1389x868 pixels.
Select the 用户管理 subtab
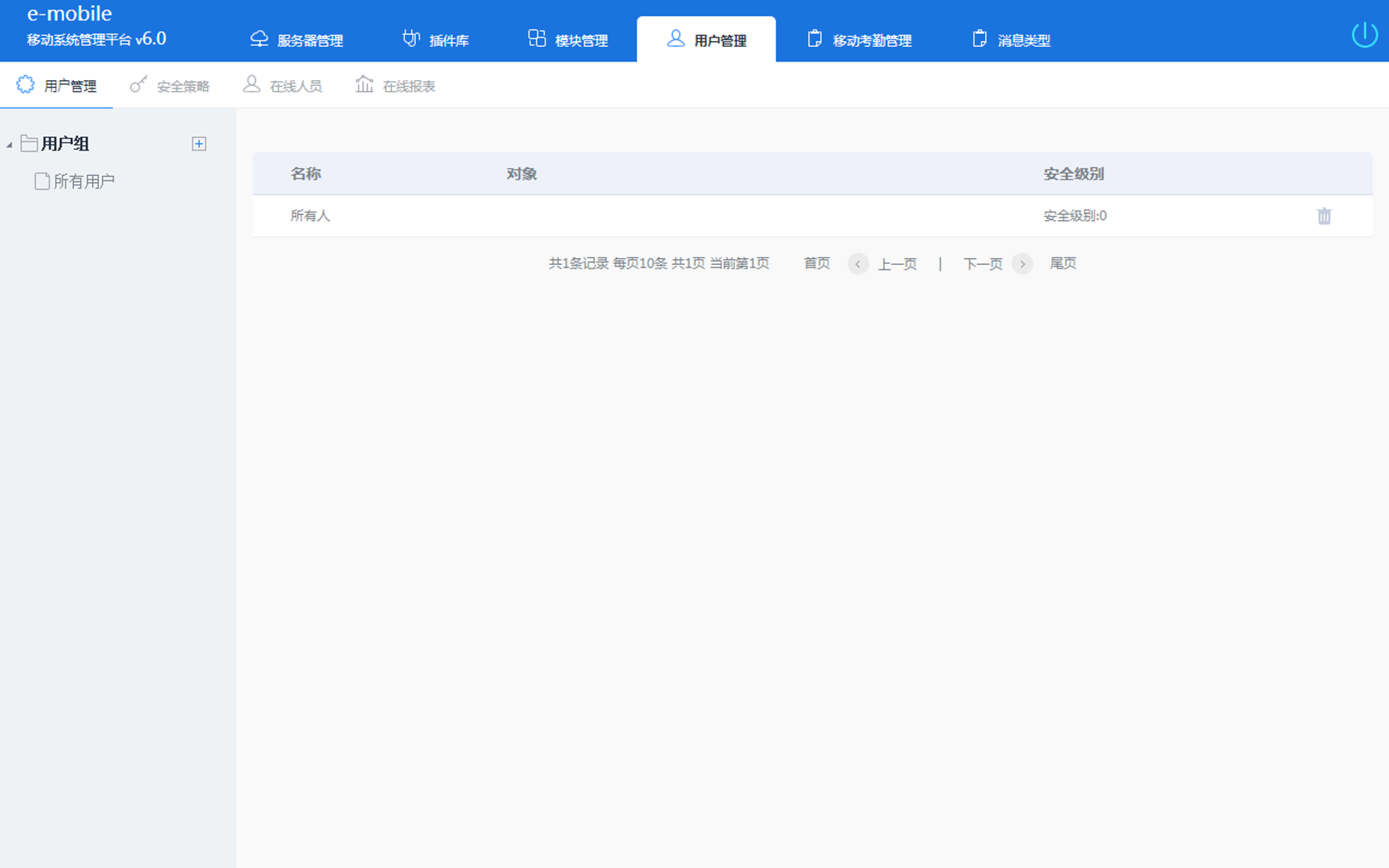[x=56, y=86]
